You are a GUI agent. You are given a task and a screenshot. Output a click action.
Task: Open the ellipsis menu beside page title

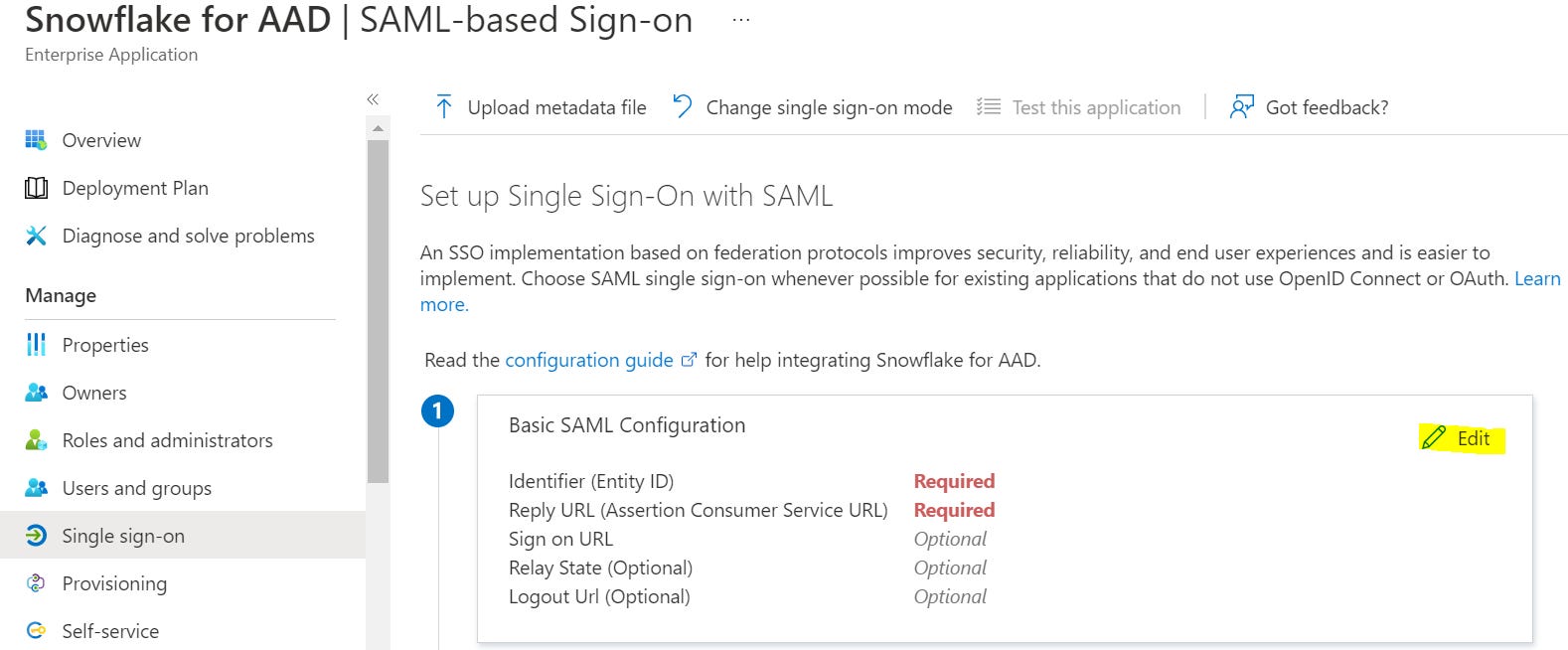tap(741, 20)
